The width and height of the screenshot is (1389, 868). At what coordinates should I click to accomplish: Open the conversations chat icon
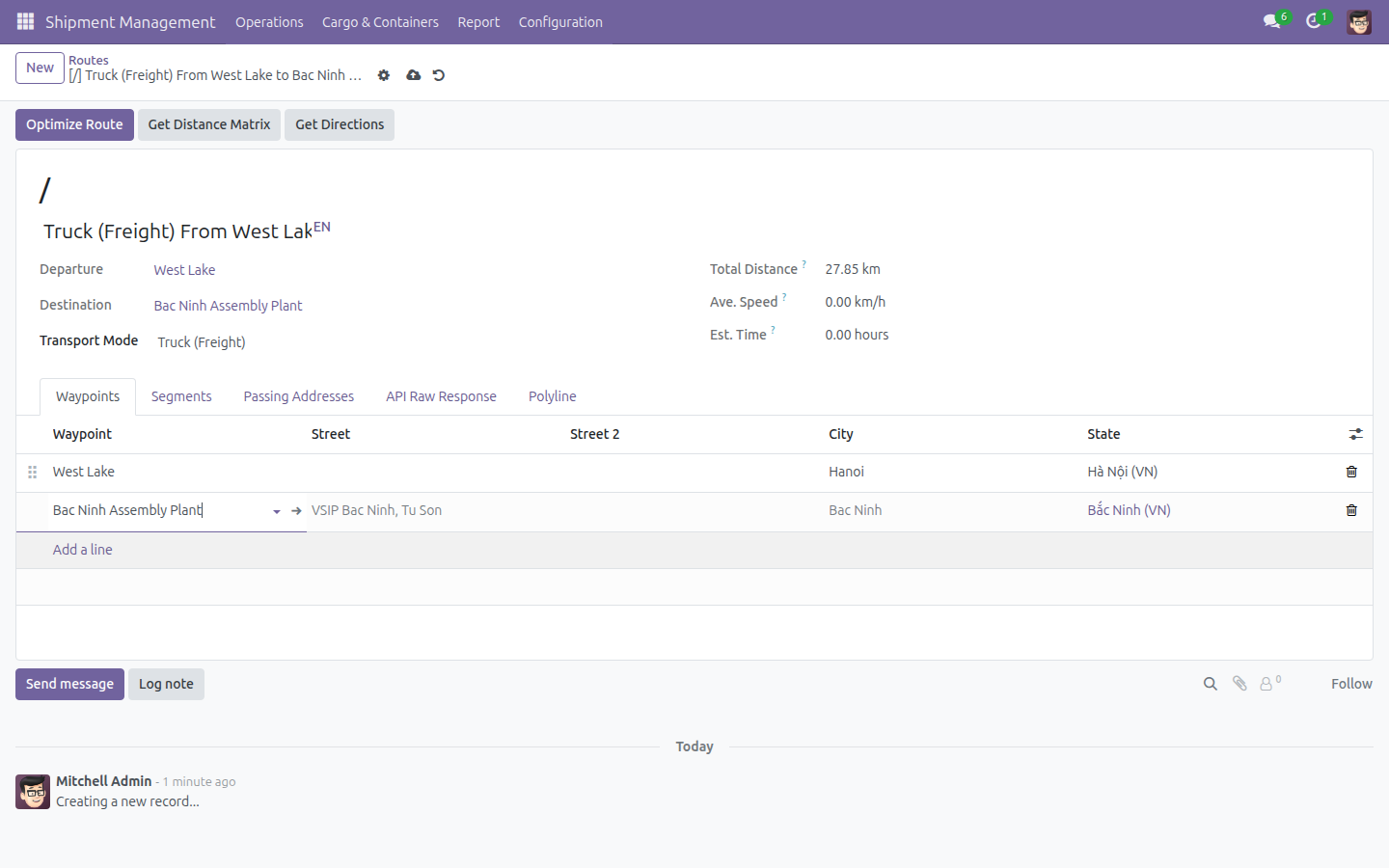click(x=1272, y=21)
